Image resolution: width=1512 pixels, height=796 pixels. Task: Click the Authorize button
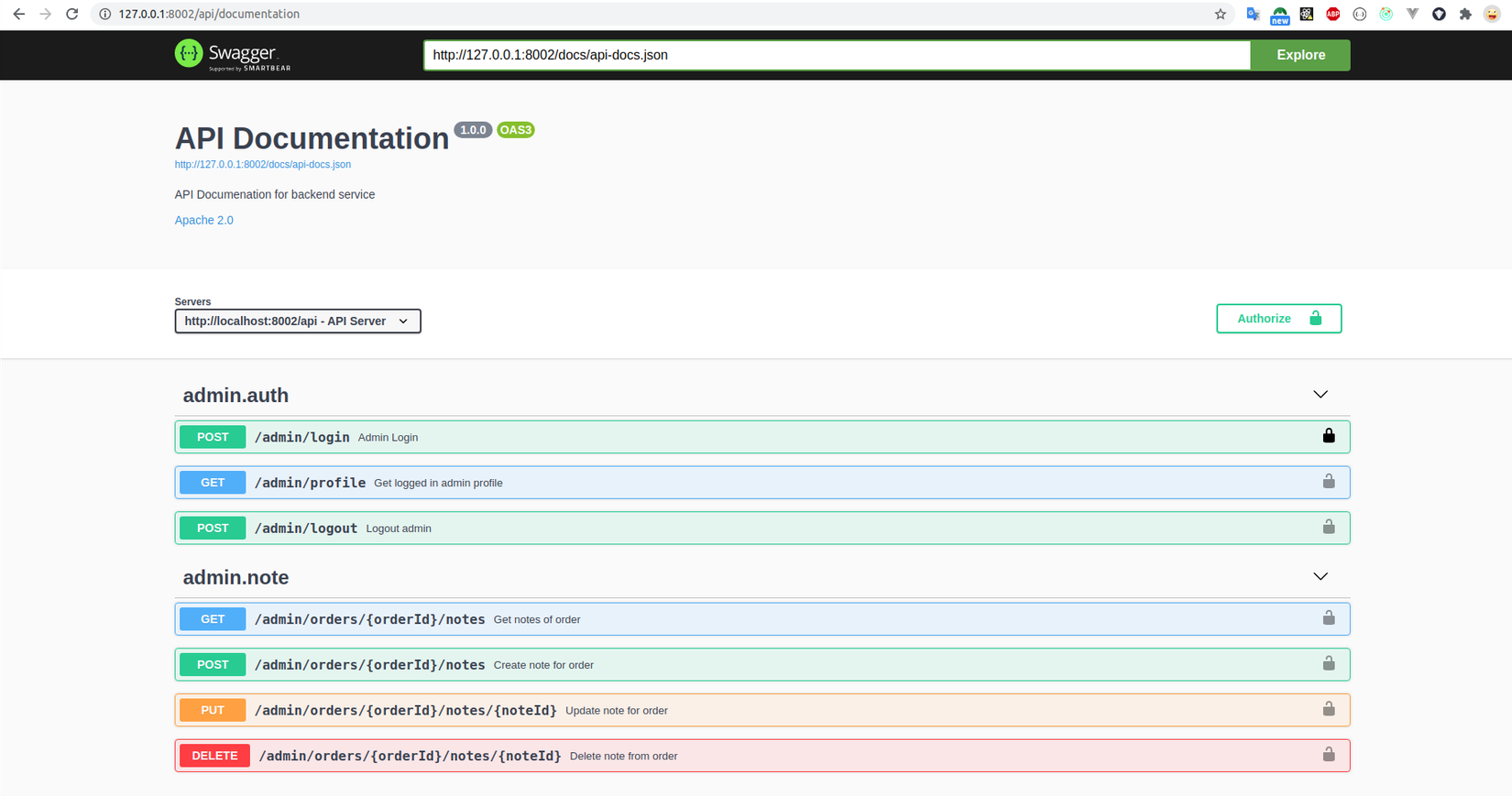(1278, 319)
